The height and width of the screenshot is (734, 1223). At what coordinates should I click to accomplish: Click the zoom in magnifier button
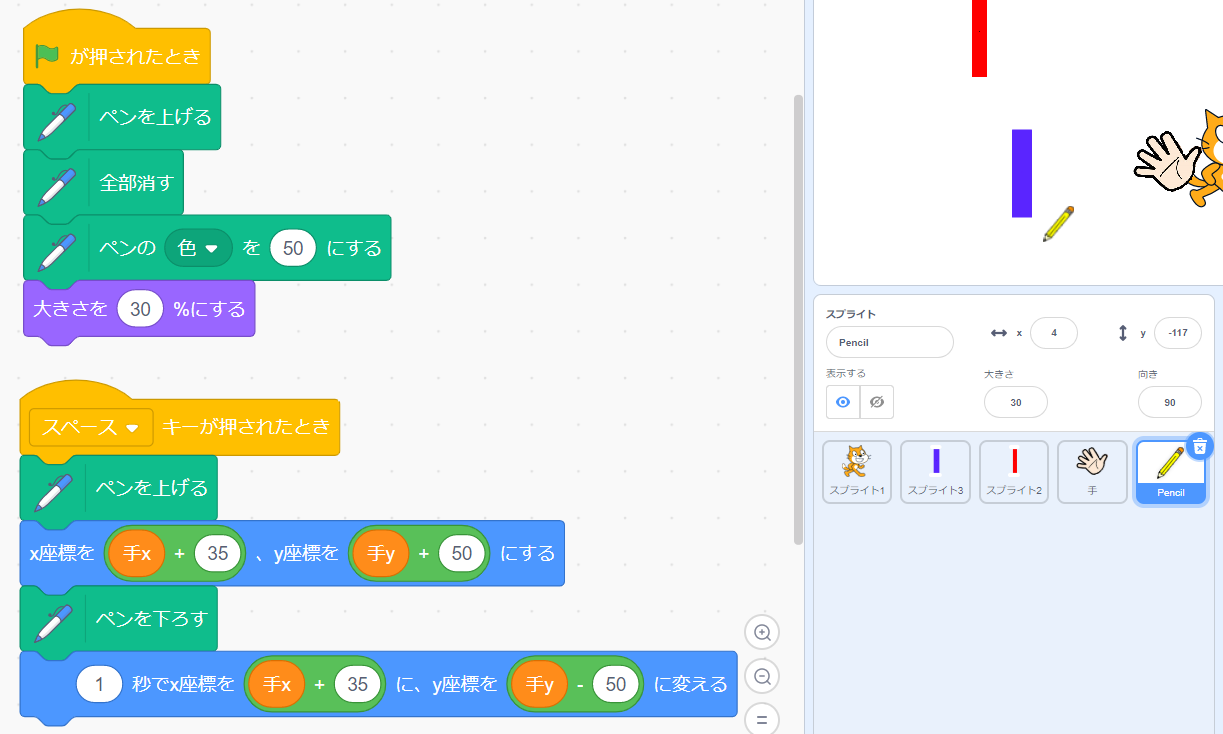[x=762, y=632]
